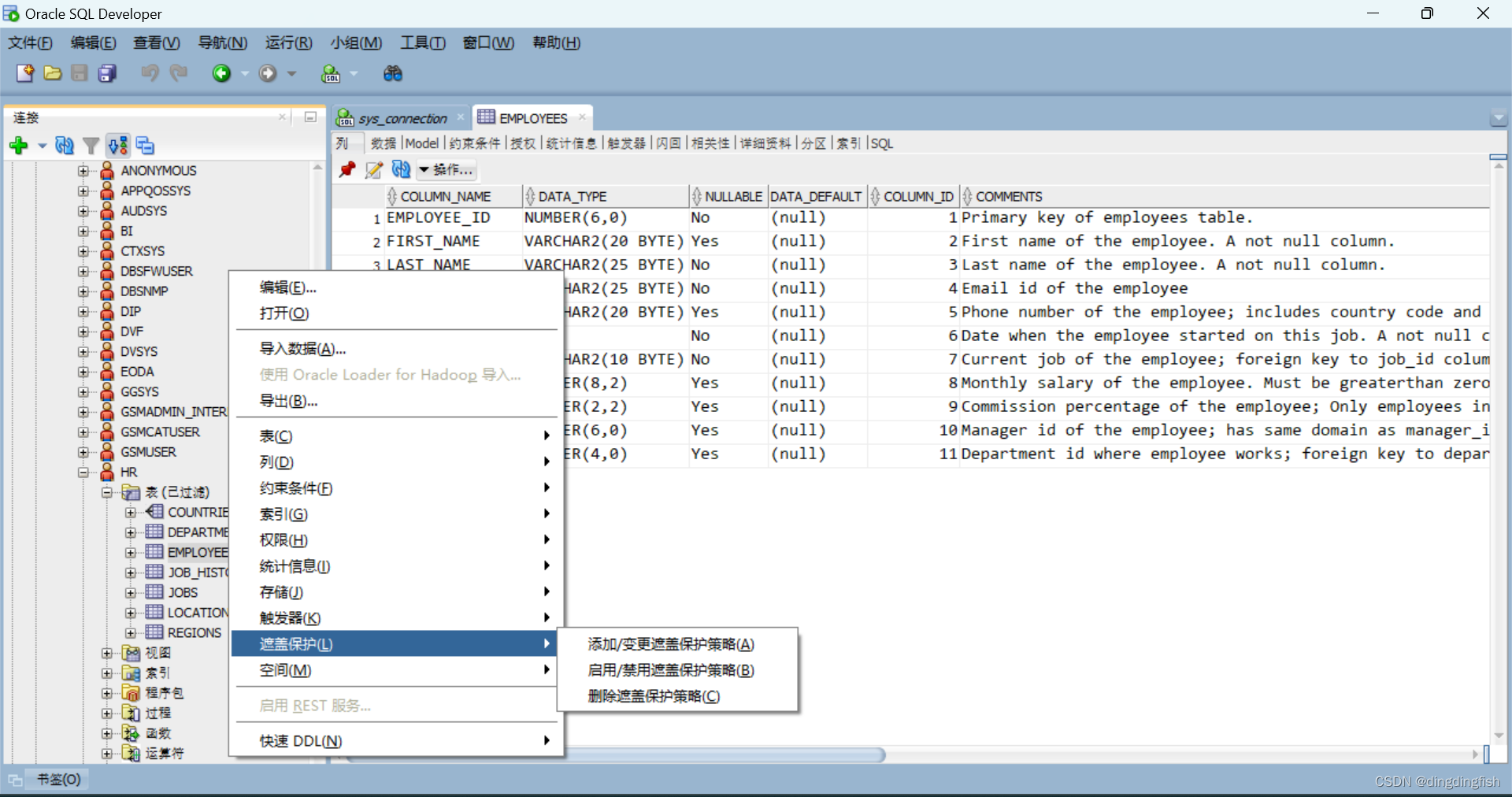Image resolution: width=1512 pixels, height=797 pixels.
Task: Open the SQL Worksheet connection dropdown arrow
Action: [x=354, y=73]
